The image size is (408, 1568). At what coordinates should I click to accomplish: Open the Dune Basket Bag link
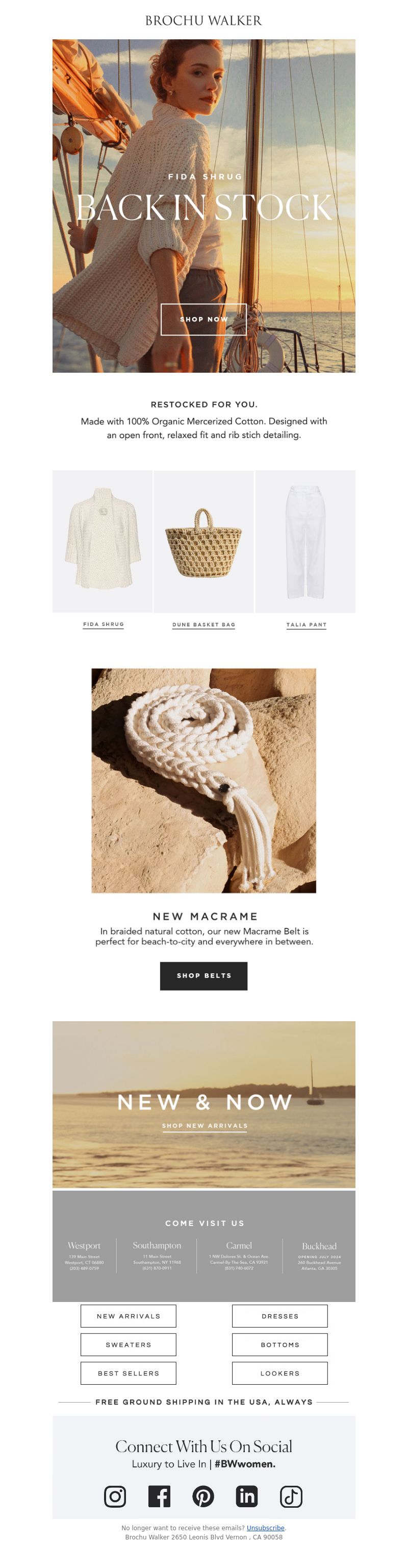[x=203, y=624]
